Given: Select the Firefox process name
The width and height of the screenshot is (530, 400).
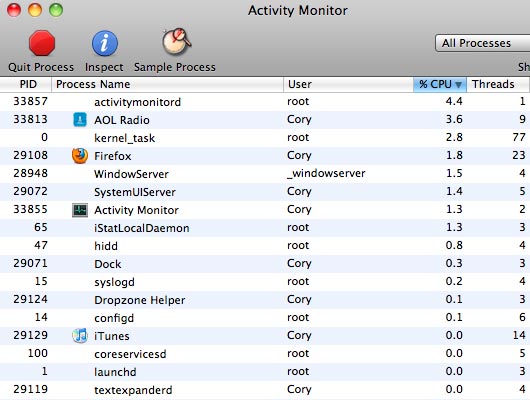Looking at the screenshot, I should pyautogui.click(x=113, y=156).
